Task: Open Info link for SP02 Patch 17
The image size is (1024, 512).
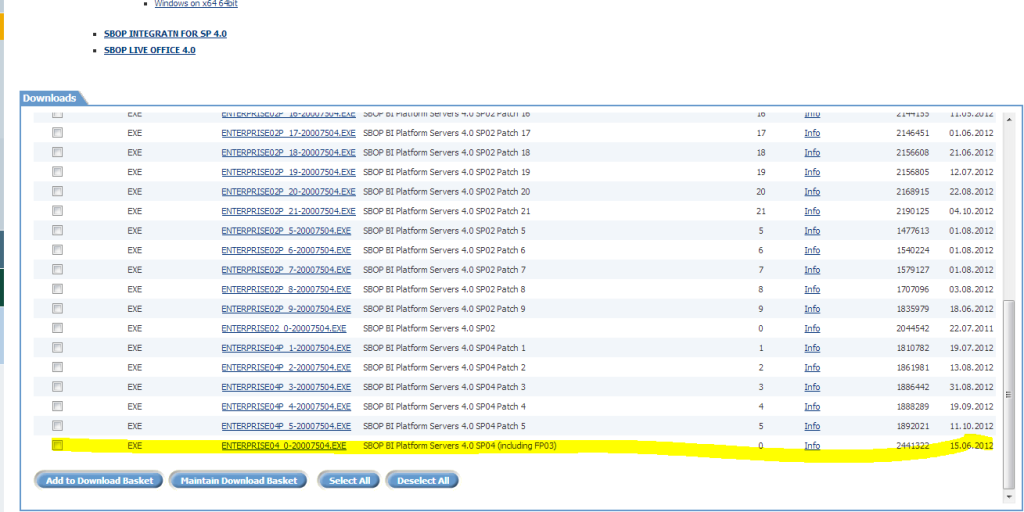Action: (x=812, y=133)
